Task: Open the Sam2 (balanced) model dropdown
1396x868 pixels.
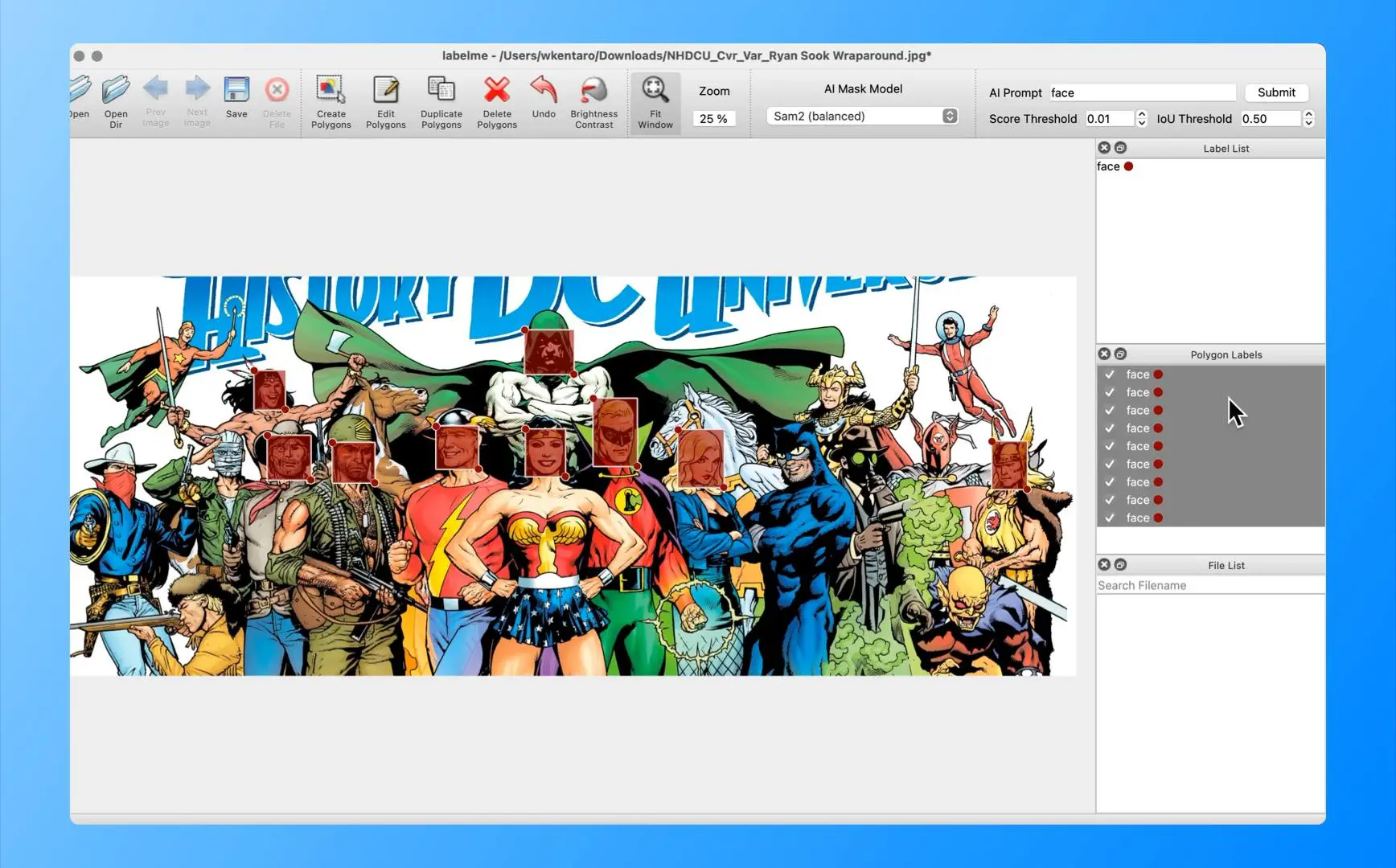Action: (861, 117)
